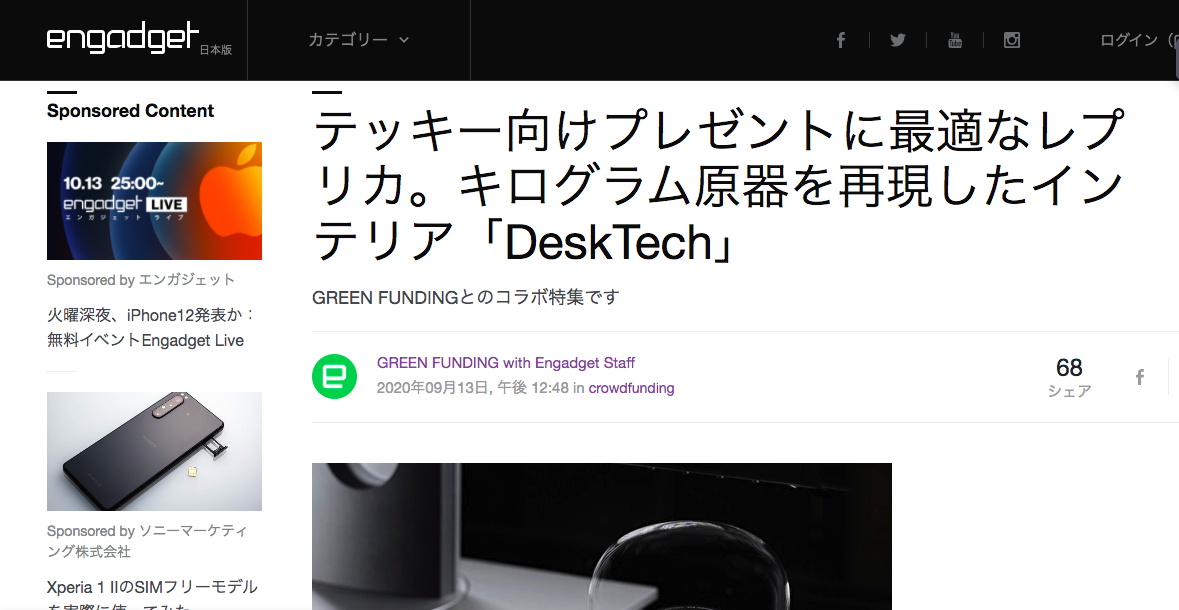The width and height of the screenshot is (1179, 610).
Task: Open the Twitter icon in header
Action: 898,40
